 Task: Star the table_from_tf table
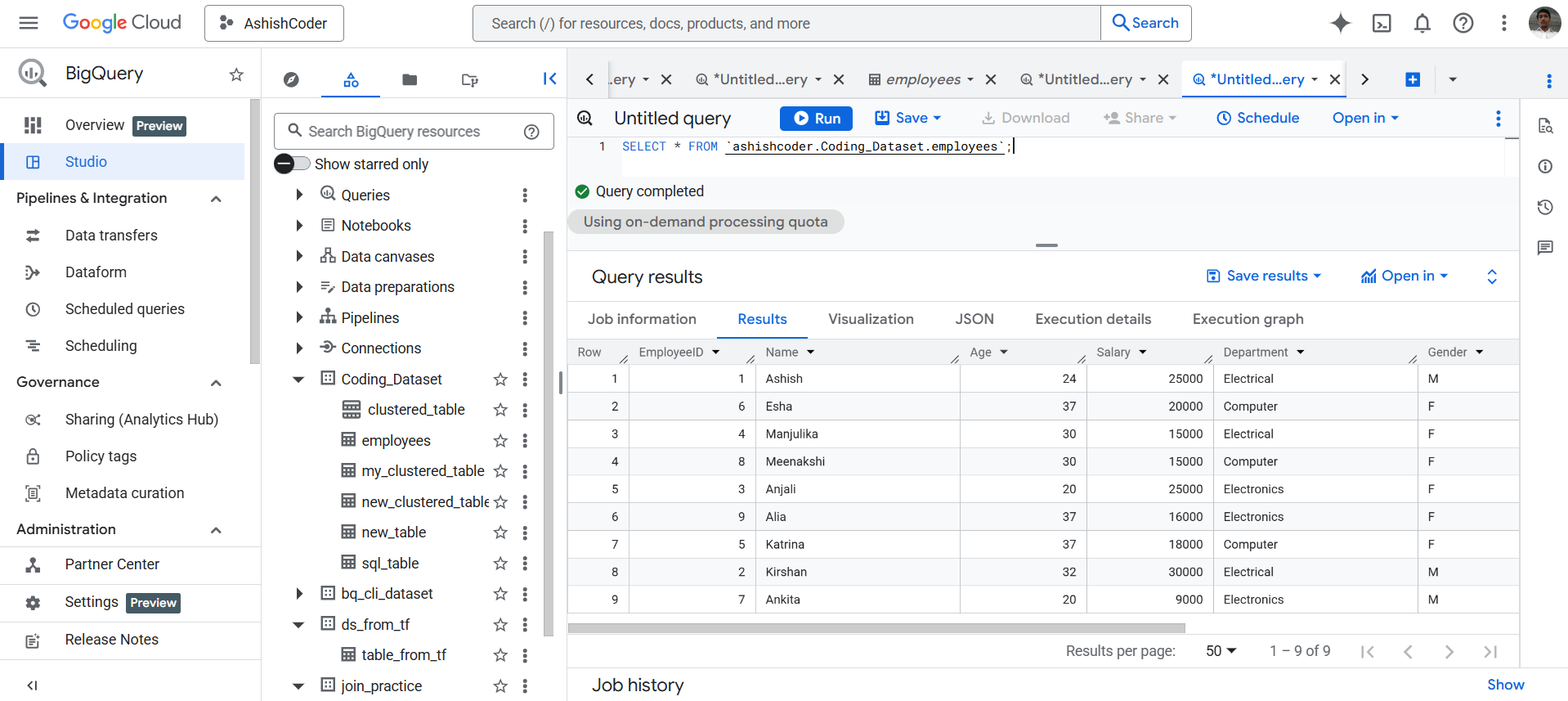point(500,655)
